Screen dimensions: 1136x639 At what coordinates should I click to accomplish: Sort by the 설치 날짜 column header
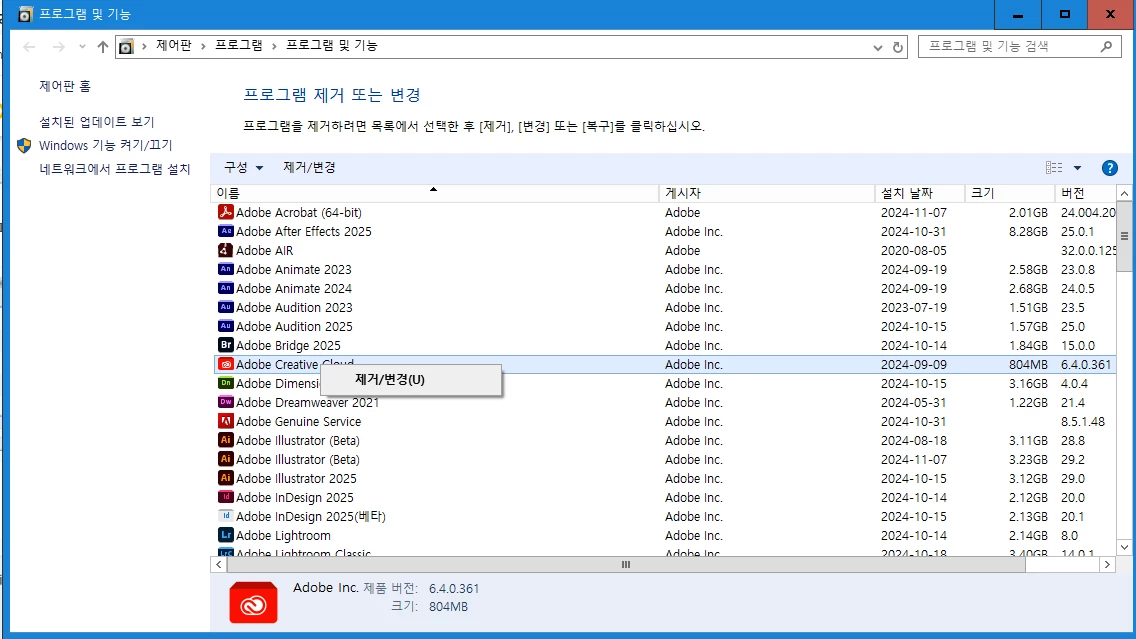click(920, 193)
